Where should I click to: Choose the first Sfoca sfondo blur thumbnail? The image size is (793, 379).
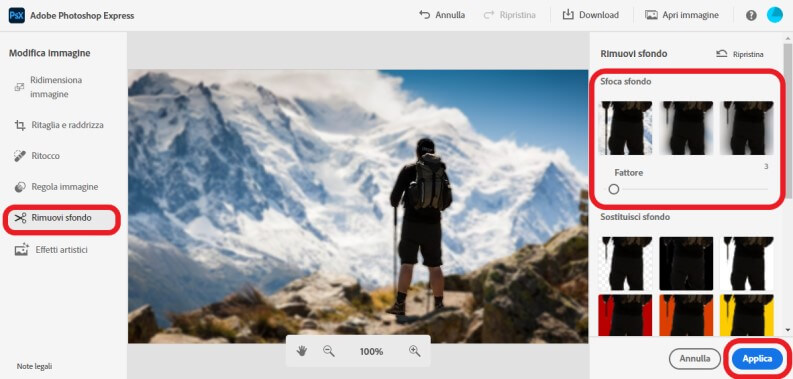tap(625, 128)
